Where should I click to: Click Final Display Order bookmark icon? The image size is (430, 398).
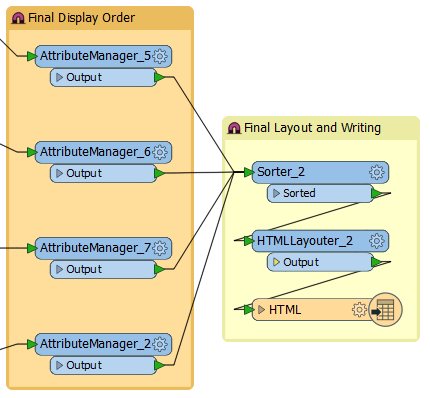point(18,18)
